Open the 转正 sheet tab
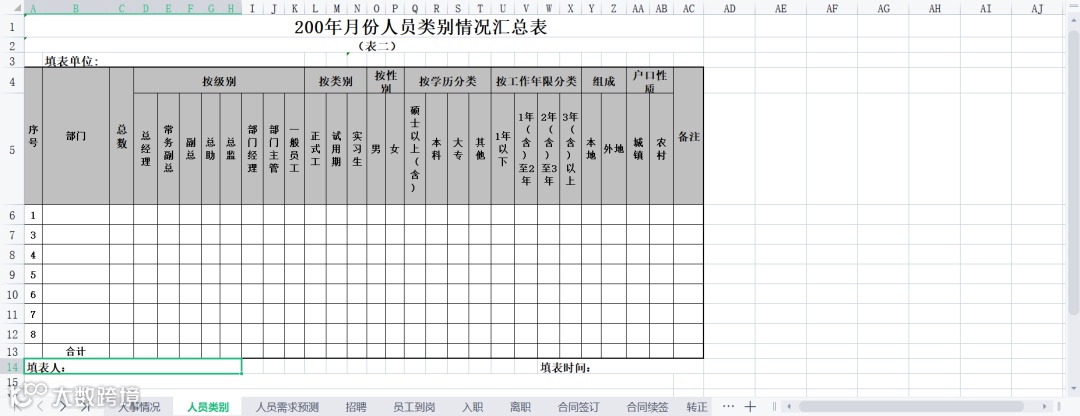This screenshot has height=416, width=1080. (697, 407)
